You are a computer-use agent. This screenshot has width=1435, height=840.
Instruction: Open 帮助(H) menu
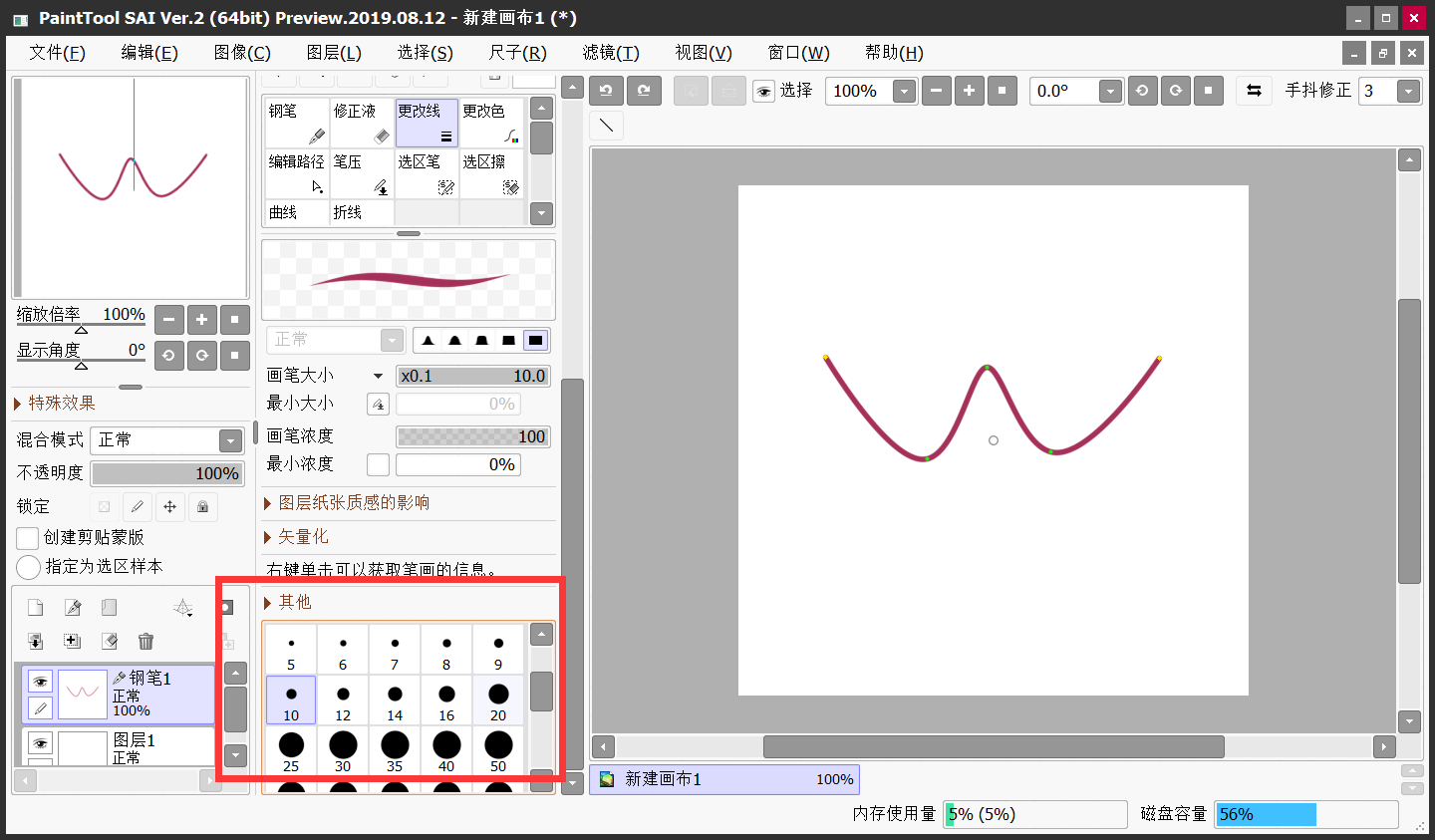894,53
